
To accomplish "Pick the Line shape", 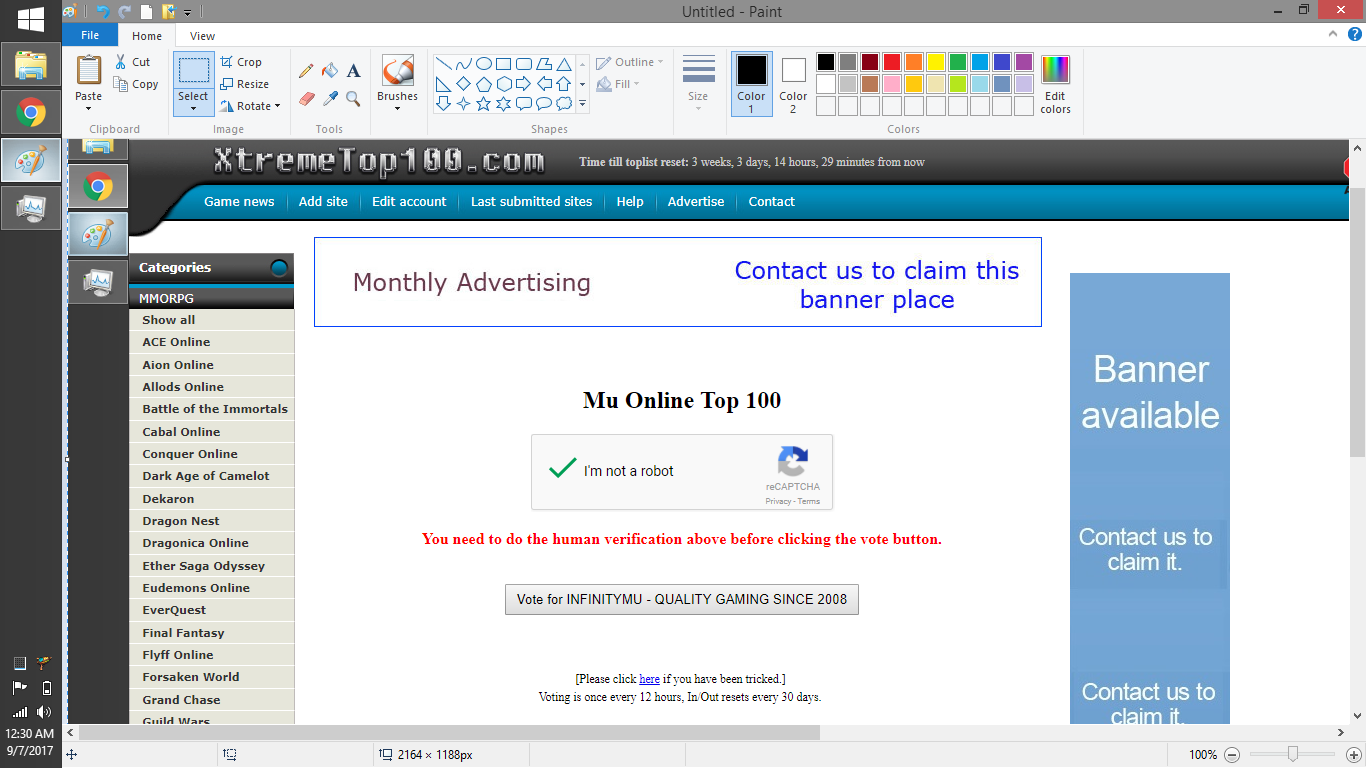I will tap(443, 63).
